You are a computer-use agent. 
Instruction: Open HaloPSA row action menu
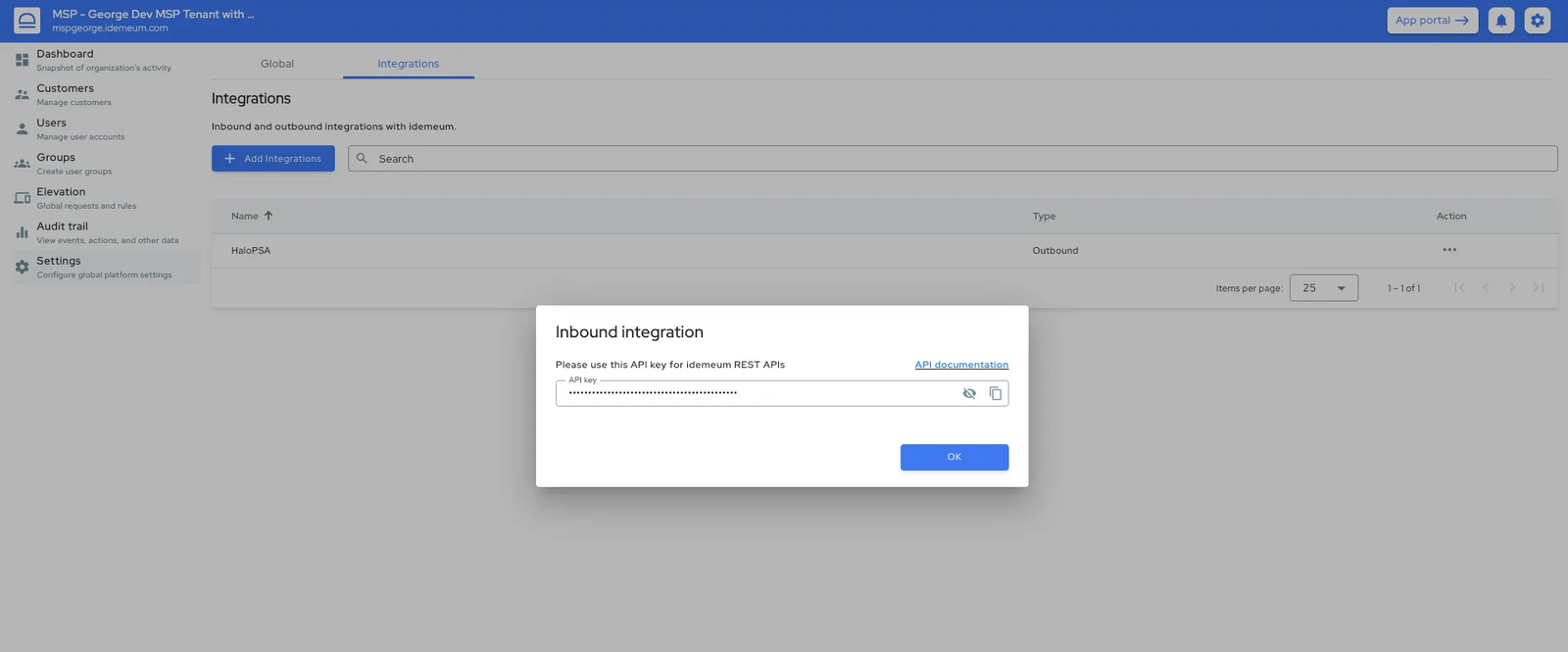1449,250
